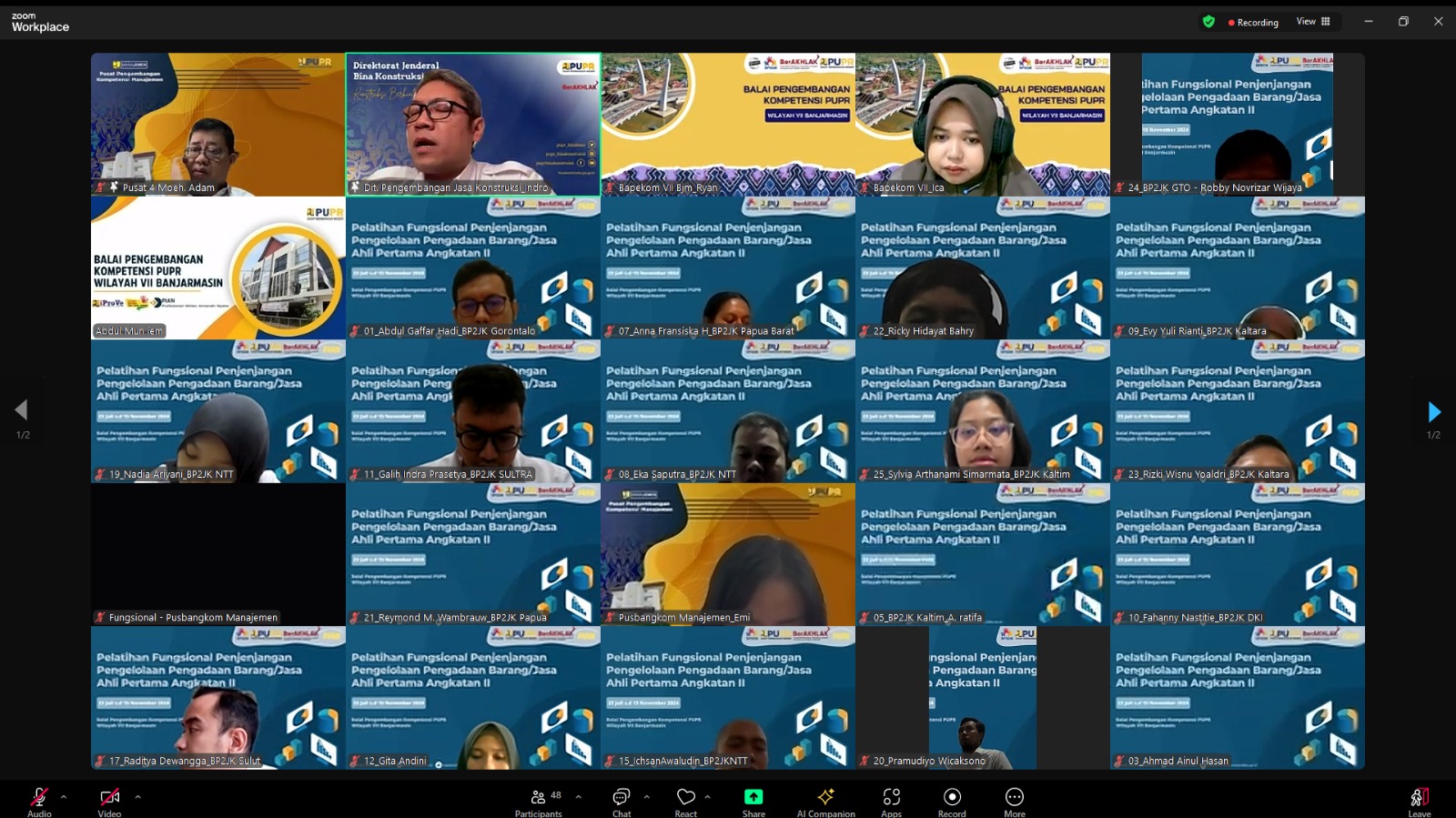The image size is (1456, 818).
Task: Click the red Recording indicator
Action: coord(1253,22)
